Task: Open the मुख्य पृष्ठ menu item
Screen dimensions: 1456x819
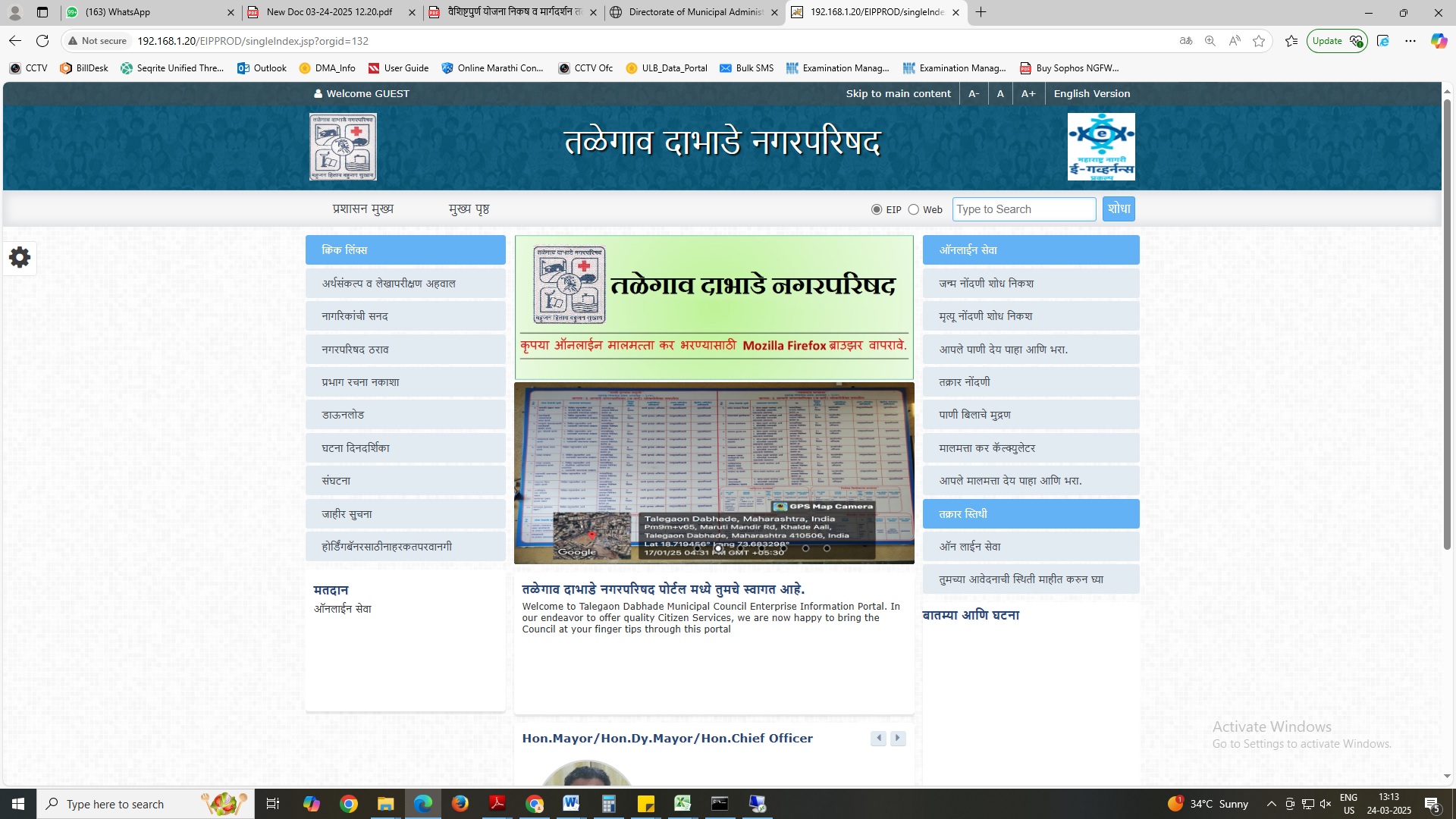Action: (469, 209)
